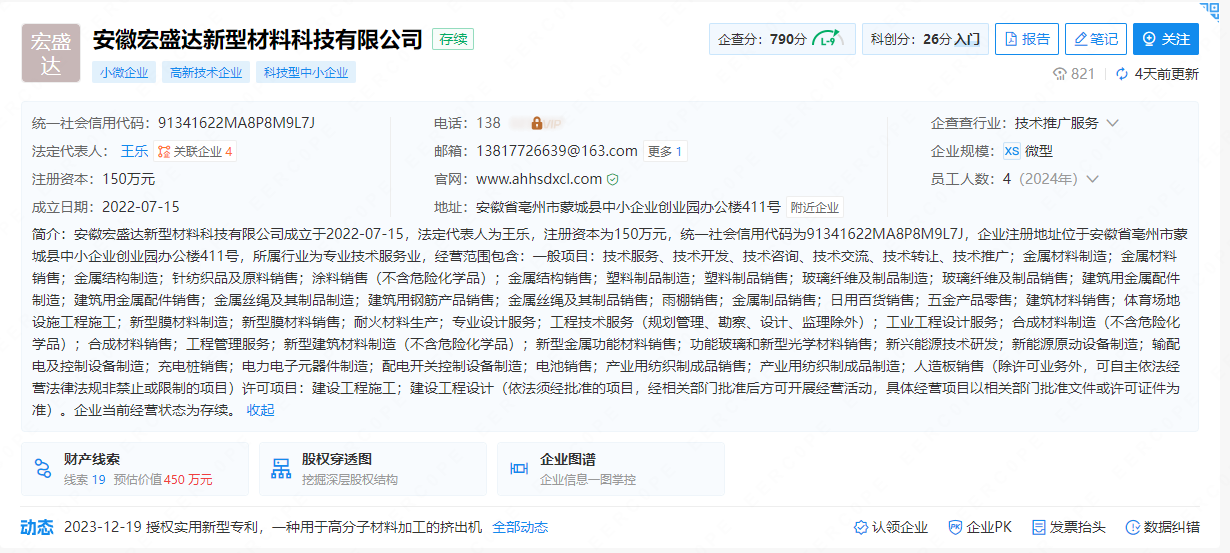Image resolution: width=1230 pixels, height=553 pixels.
Task: Click the 数据纠错 data correction icon
Action: point(1132,527)
